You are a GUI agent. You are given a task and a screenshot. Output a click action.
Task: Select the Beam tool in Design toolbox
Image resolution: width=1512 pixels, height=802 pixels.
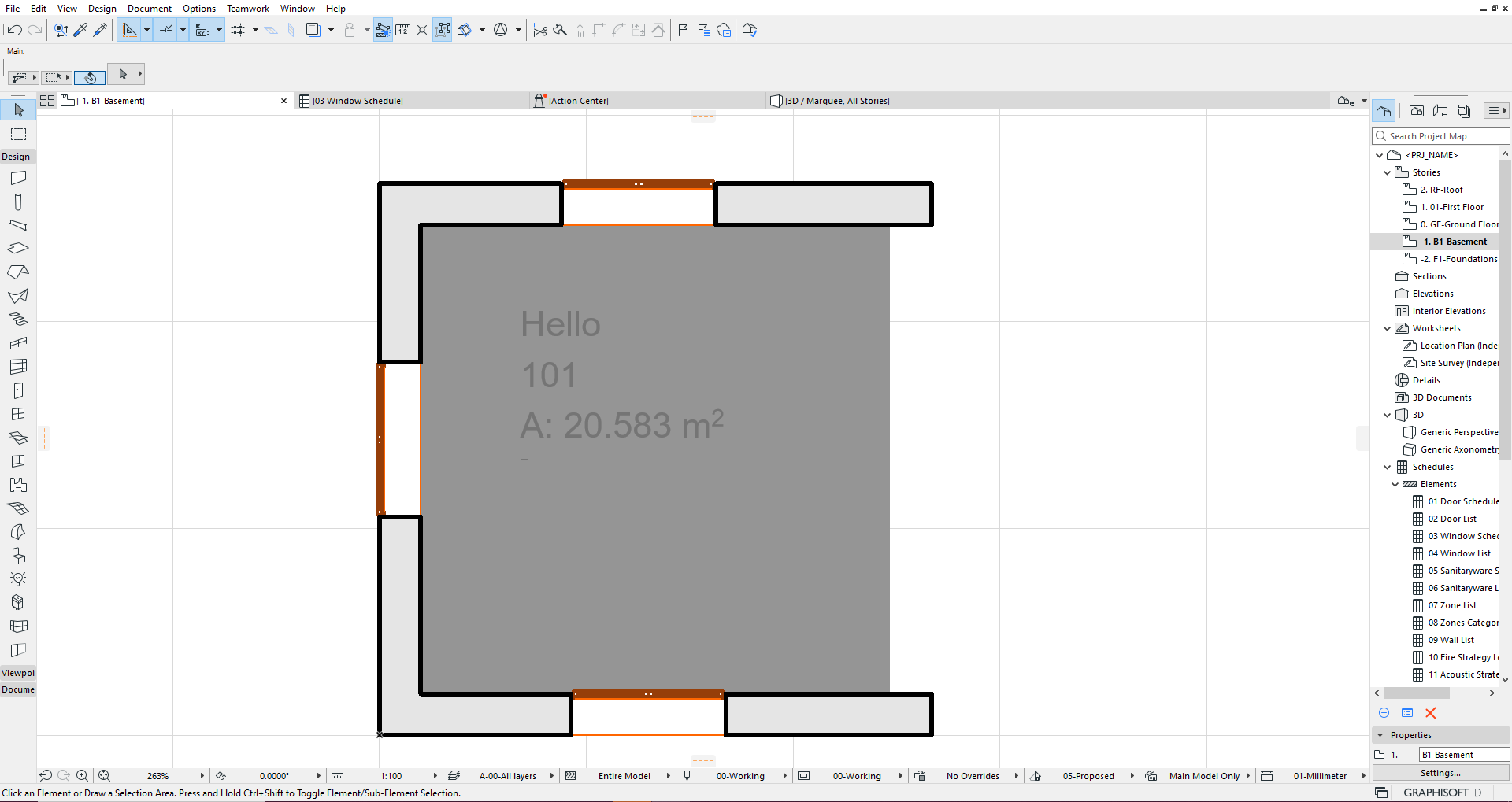18,224
